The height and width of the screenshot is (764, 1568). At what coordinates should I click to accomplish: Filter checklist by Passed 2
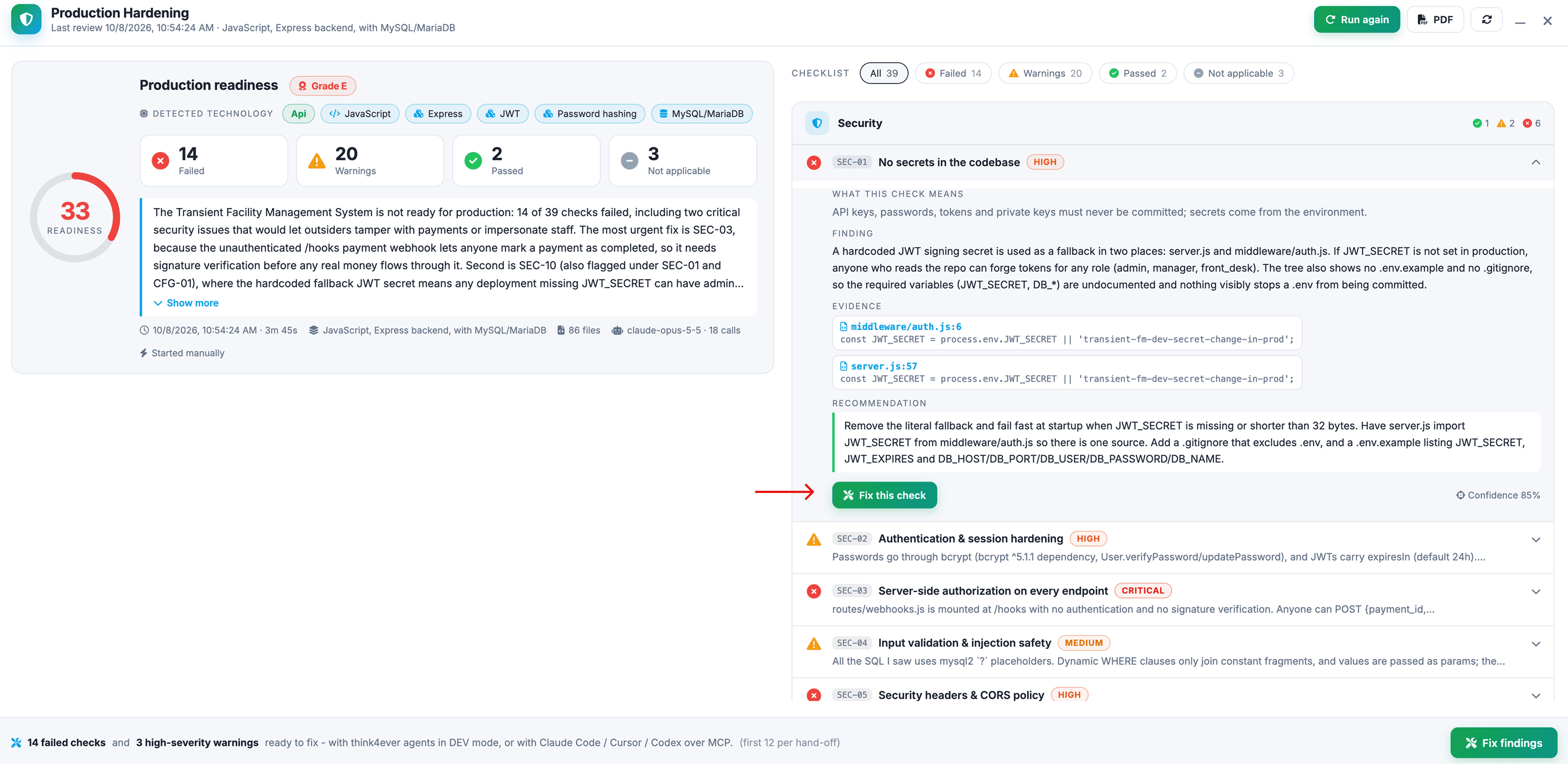pos(1137,73)
